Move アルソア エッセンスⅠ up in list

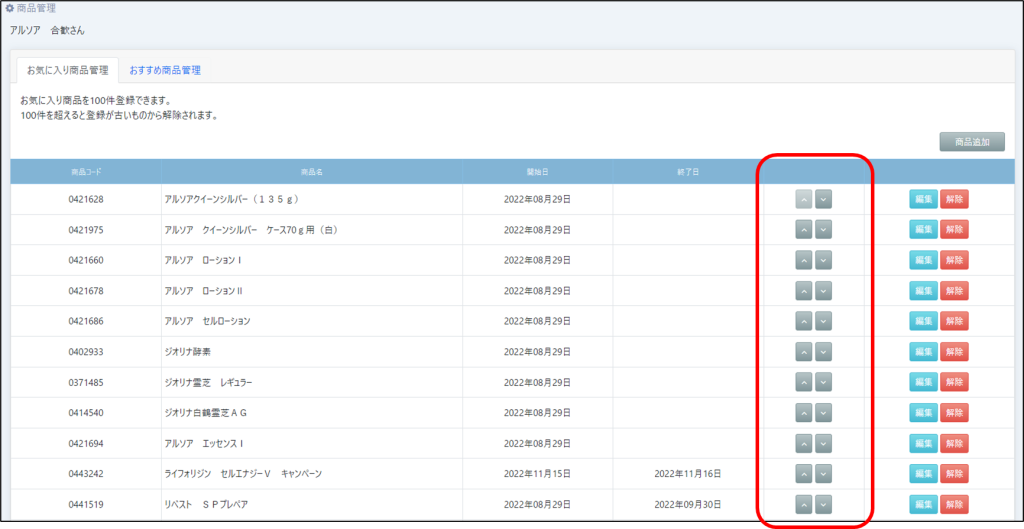click(803, 443)
